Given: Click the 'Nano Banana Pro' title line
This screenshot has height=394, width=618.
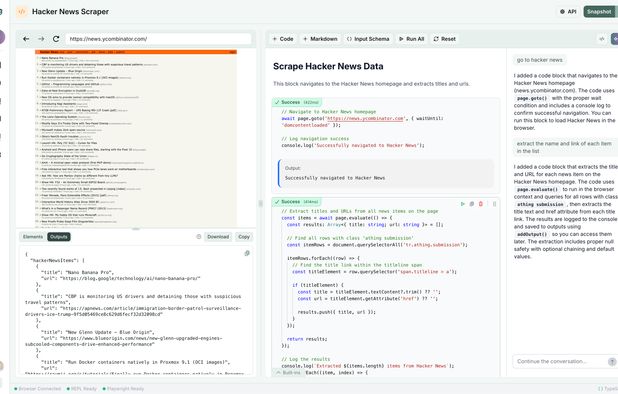Looking at the screenshot, I should coord(77,272).
